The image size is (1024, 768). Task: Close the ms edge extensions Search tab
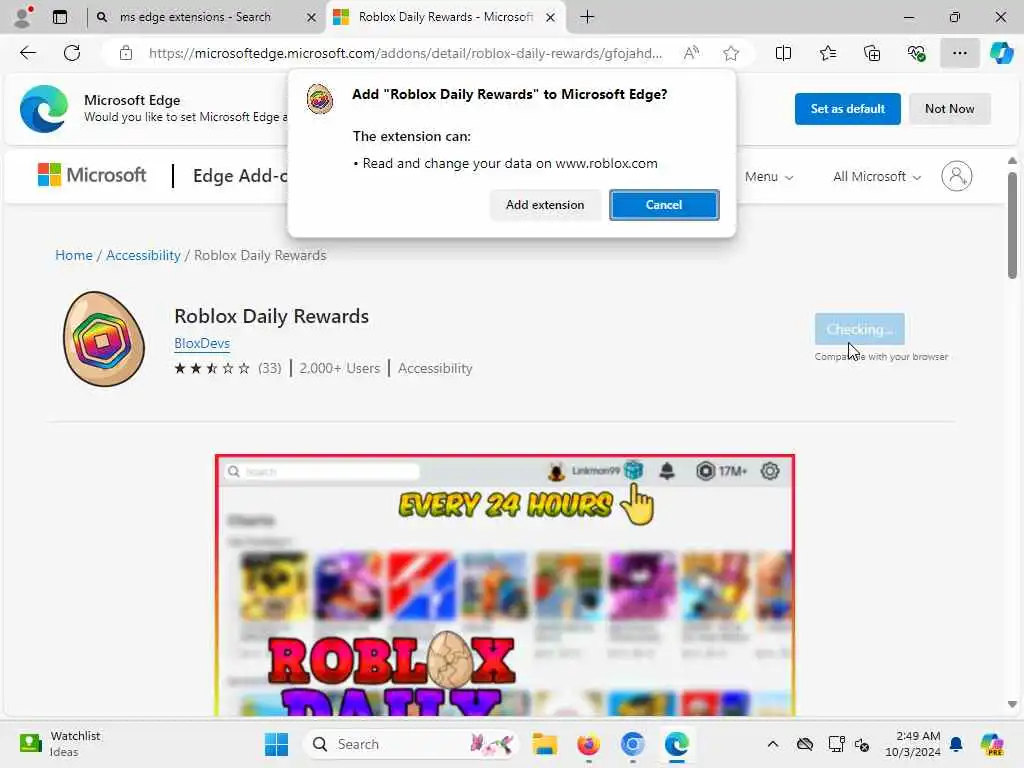[312, 18]
